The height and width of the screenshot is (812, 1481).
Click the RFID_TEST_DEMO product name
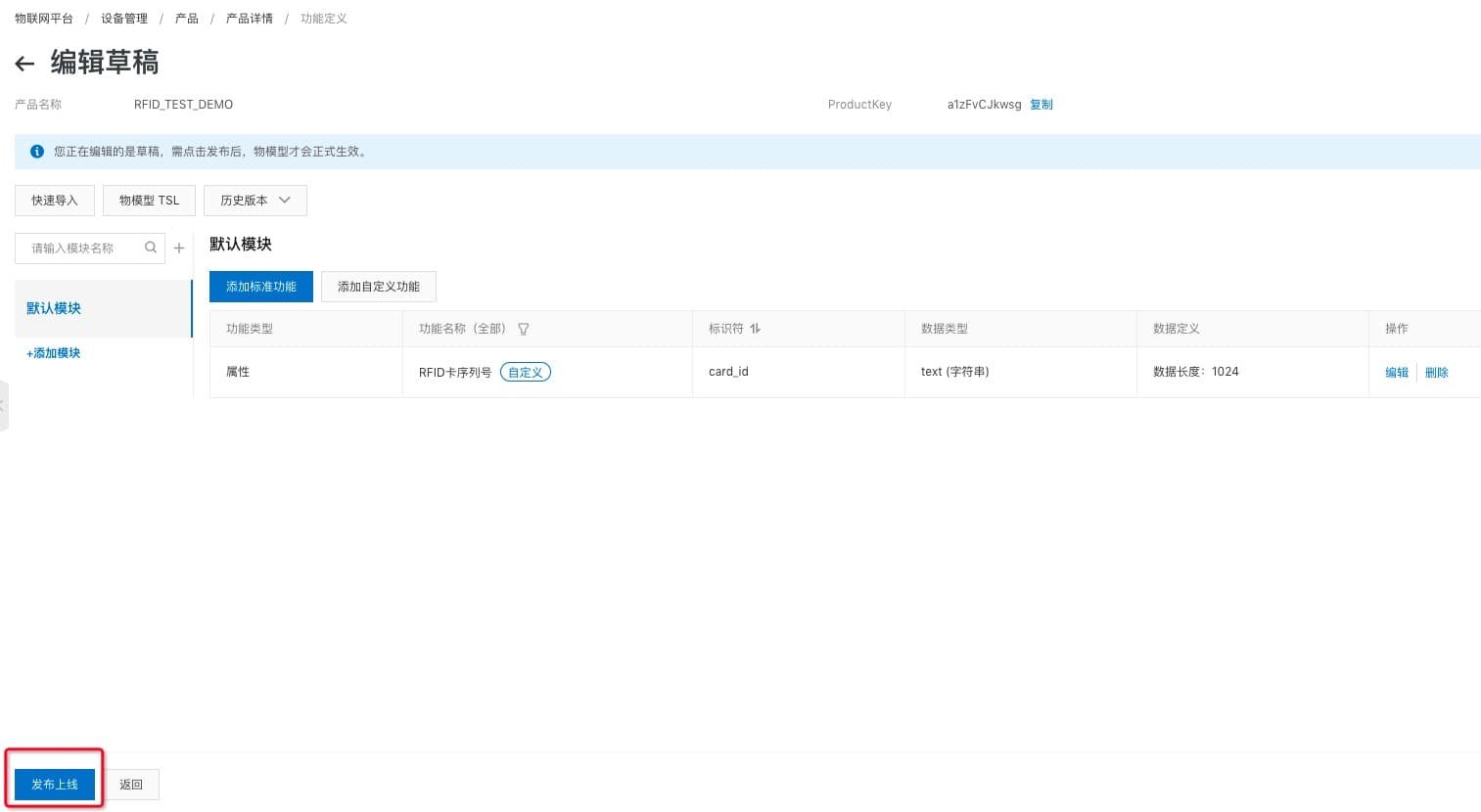pos(184,105)
